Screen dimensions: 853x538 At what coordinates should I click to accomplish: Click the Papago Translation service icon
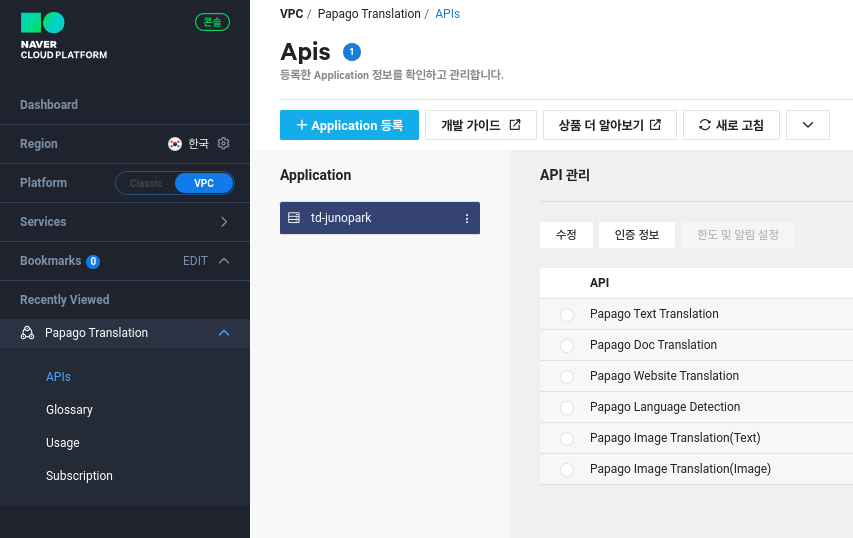coord(27,333)
